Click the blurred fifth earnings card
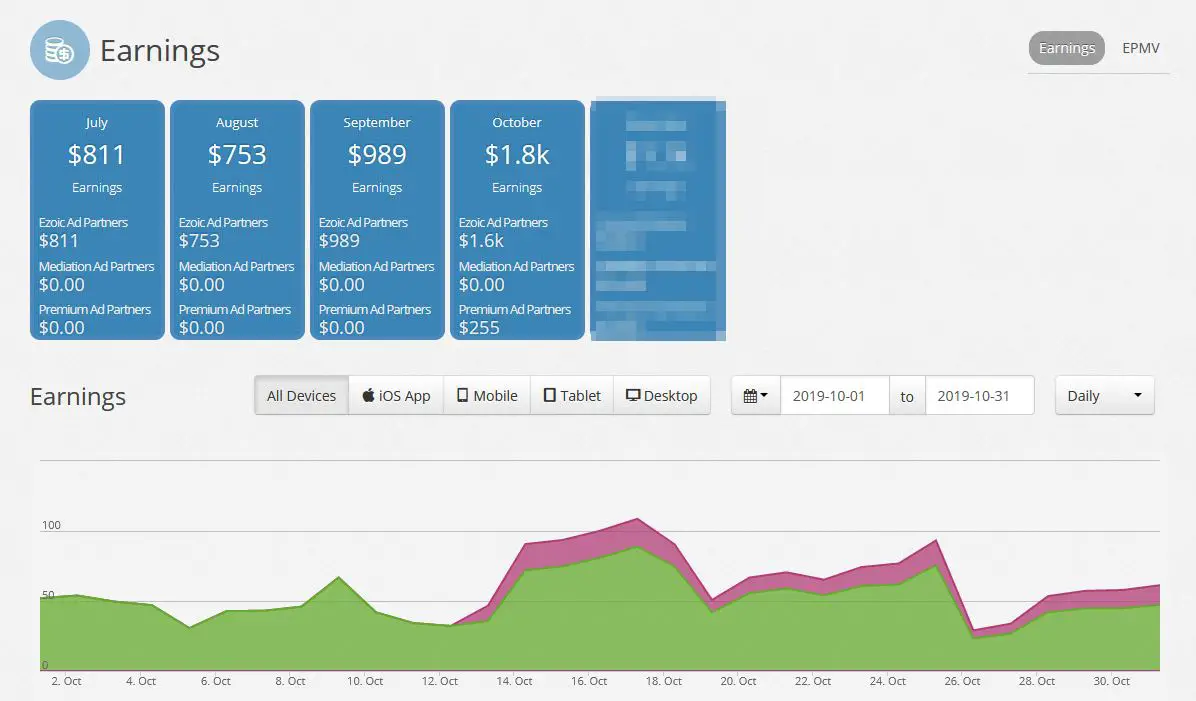The width and height of the screenshot is (1196, 701). pyautogui.click(x=657, y=220)
